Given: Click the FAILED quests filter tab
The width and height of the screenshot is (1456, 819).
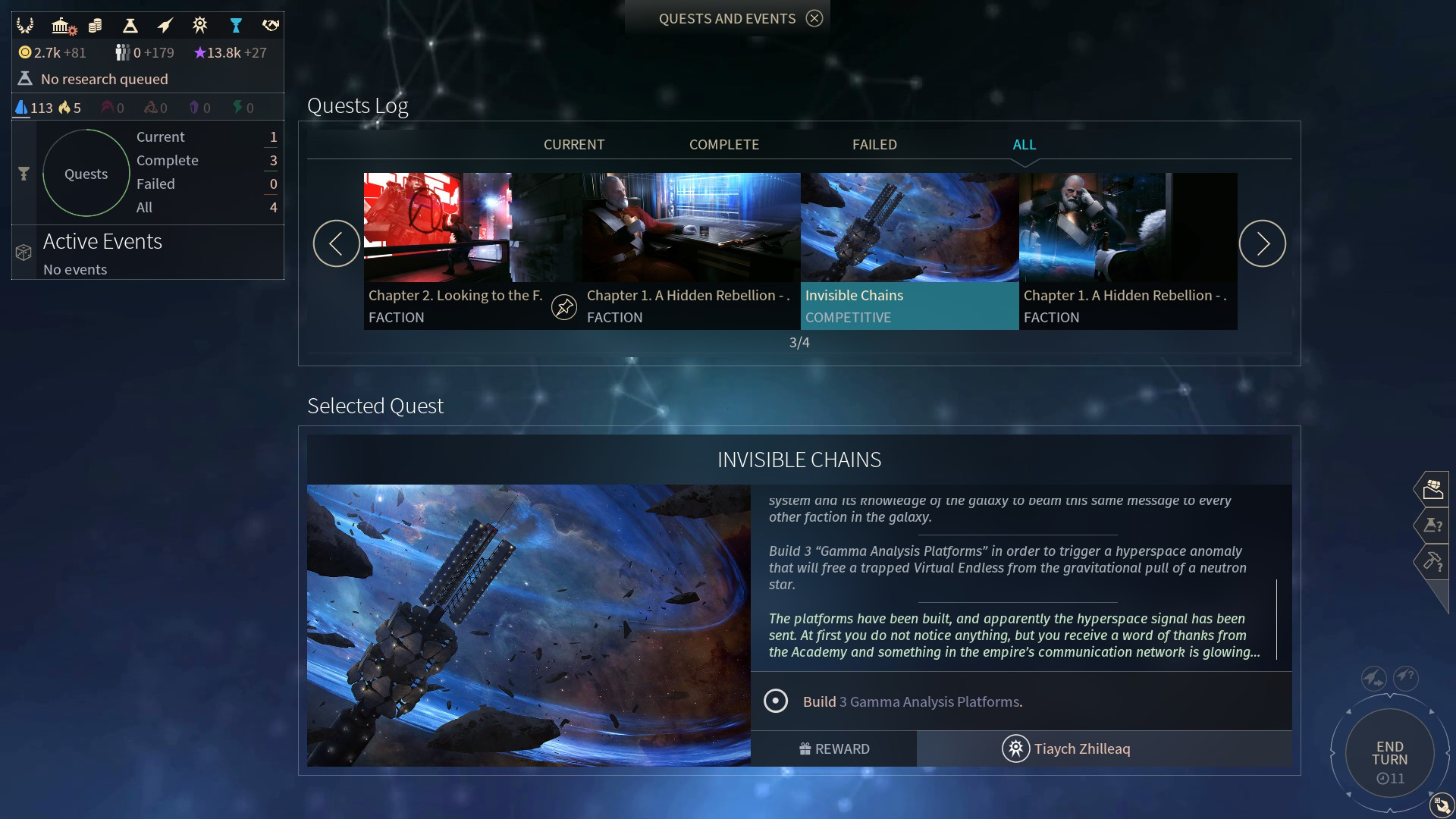Looking at the screenshot, I should (874, 144).
